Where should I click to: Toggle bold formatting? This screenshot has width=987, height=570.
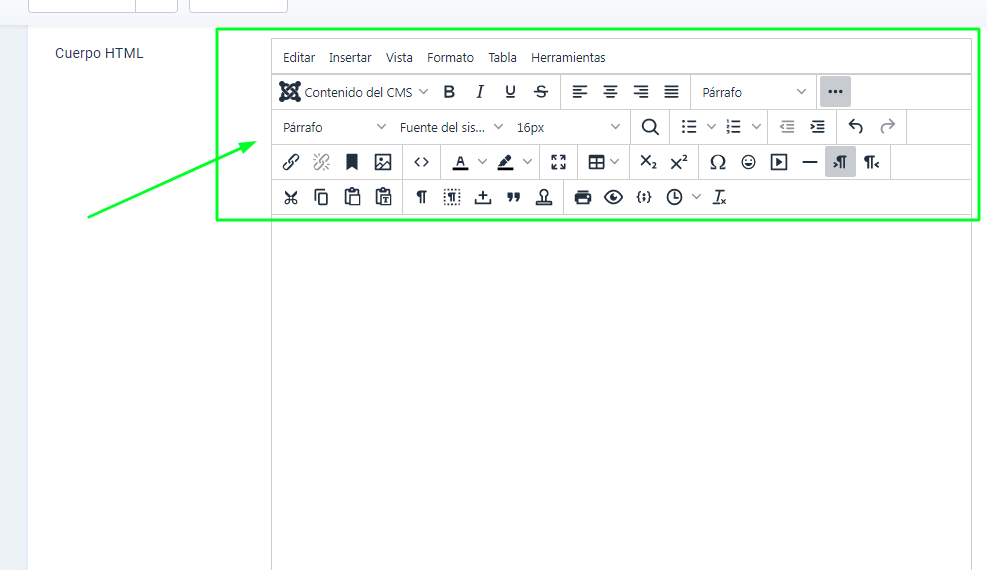(449, 92)
